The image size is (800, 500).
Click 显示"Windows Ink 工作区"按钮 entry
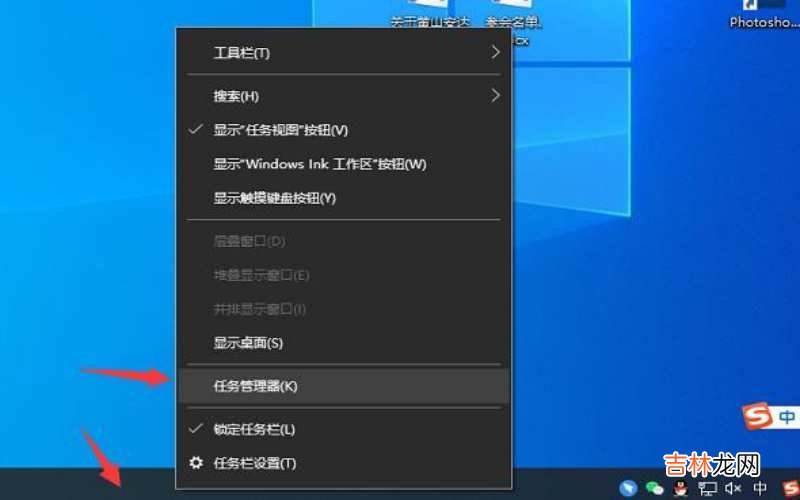tap(319, 164)
